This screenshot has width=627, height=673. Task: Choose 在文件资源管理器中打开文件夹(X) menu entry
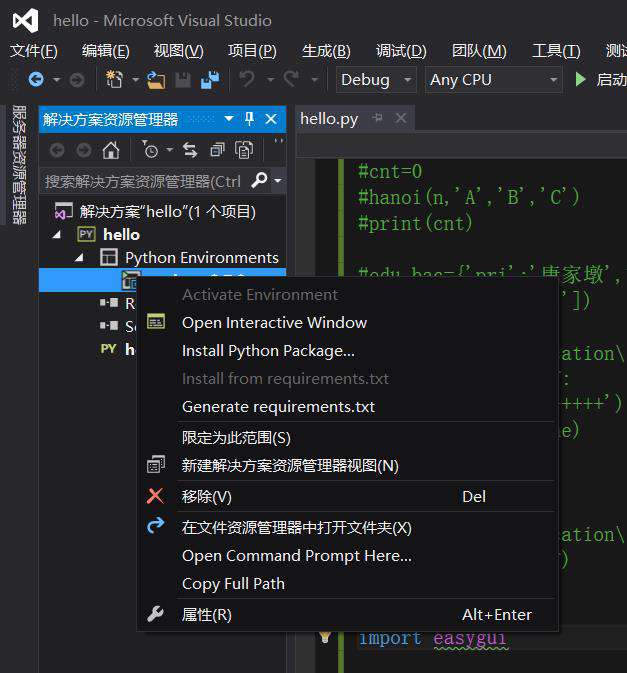pyautogui.click(x=347, y=527)
